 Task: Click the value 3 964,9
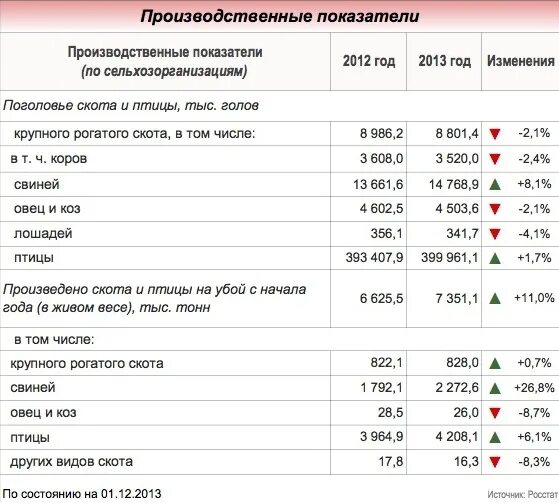[381, 437]
